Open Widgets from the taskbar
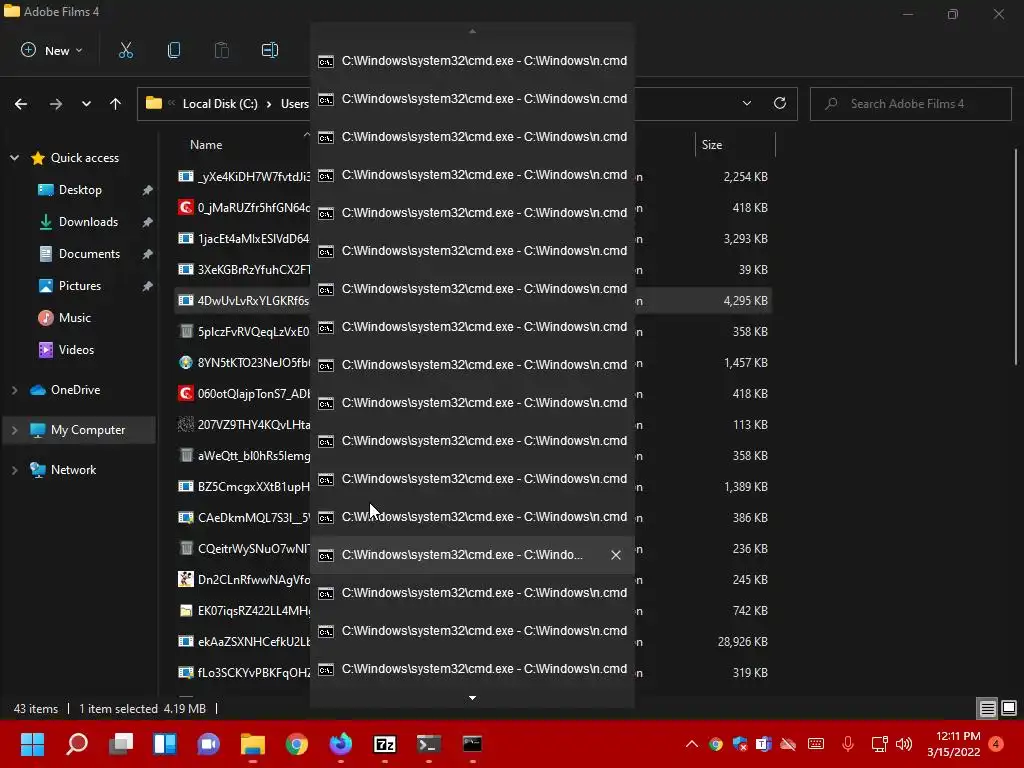 (x=165, y=744)
